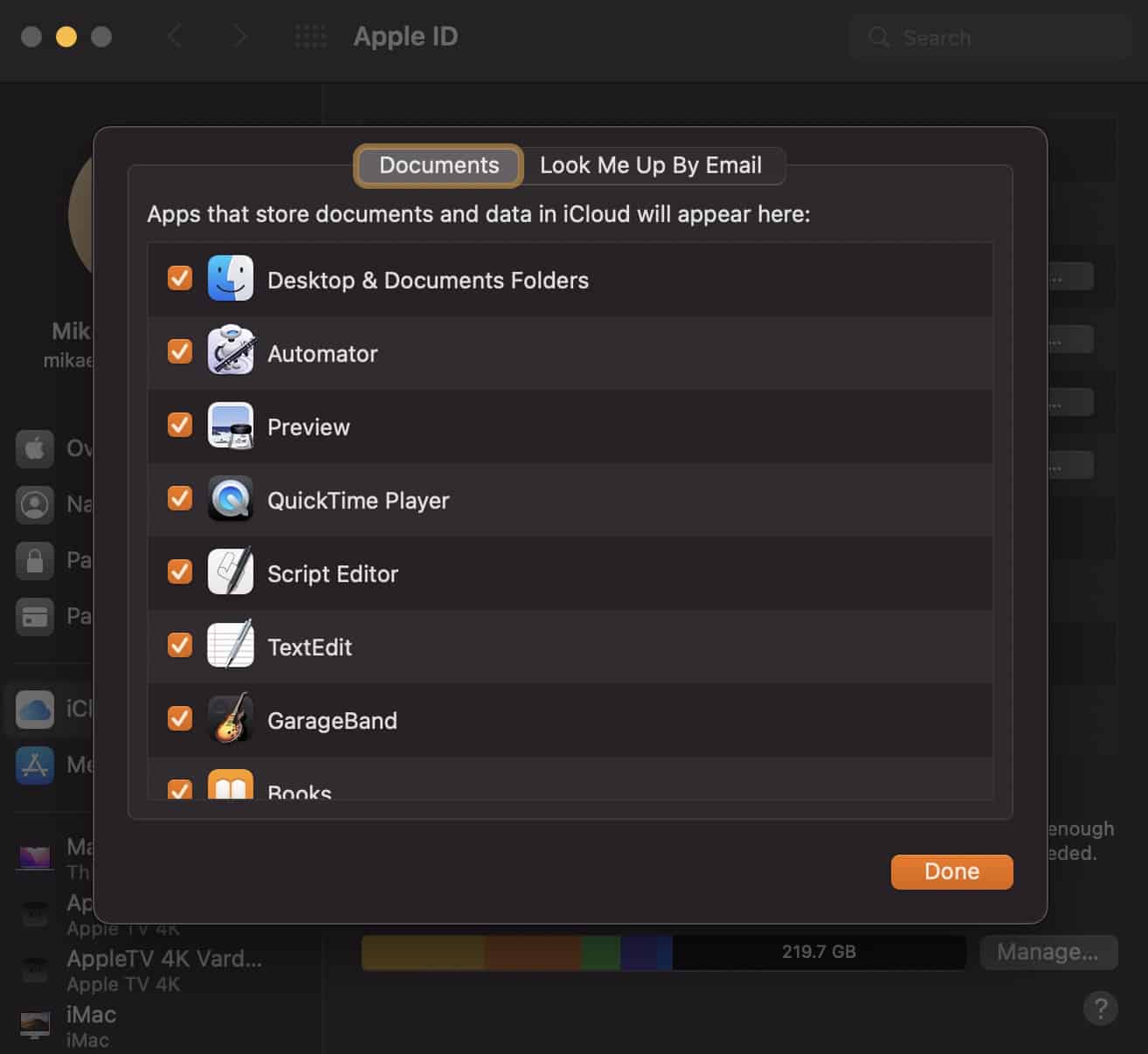Uncheck the Script Editor checkbox
Image resolution: width=1148 pixels, height=1054 pixels.
click(x=180, y=572)
